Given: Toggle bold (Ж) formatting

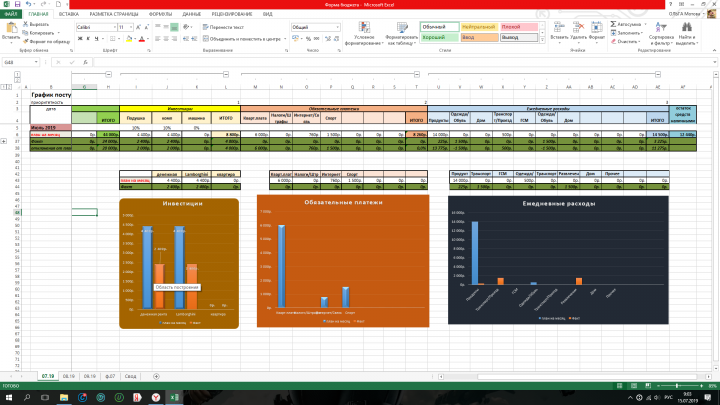Looking at the screenshot, I should [80, 39].
